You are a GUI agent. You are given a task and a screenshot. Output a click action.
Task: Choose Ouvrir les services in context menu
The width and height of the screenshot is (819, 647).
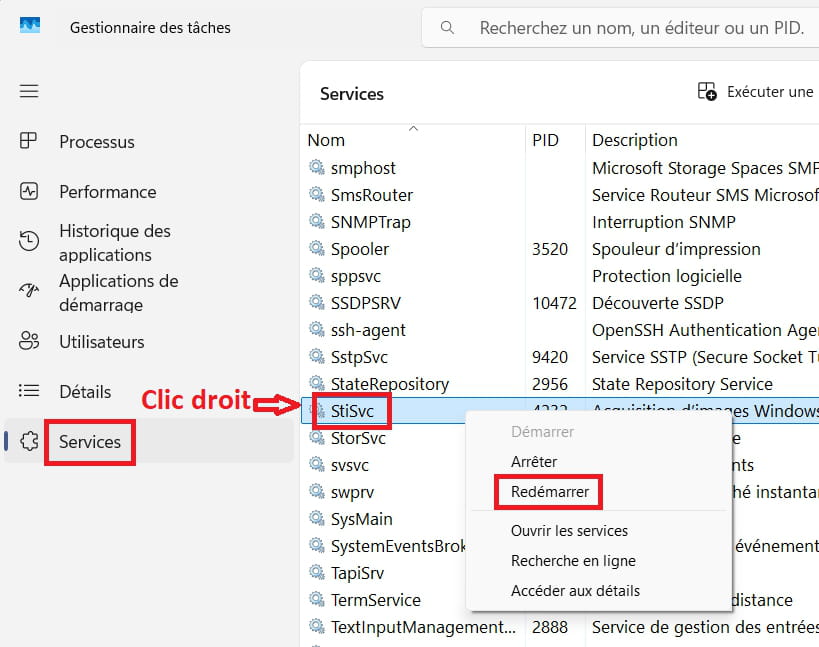(x=569, y=531)
